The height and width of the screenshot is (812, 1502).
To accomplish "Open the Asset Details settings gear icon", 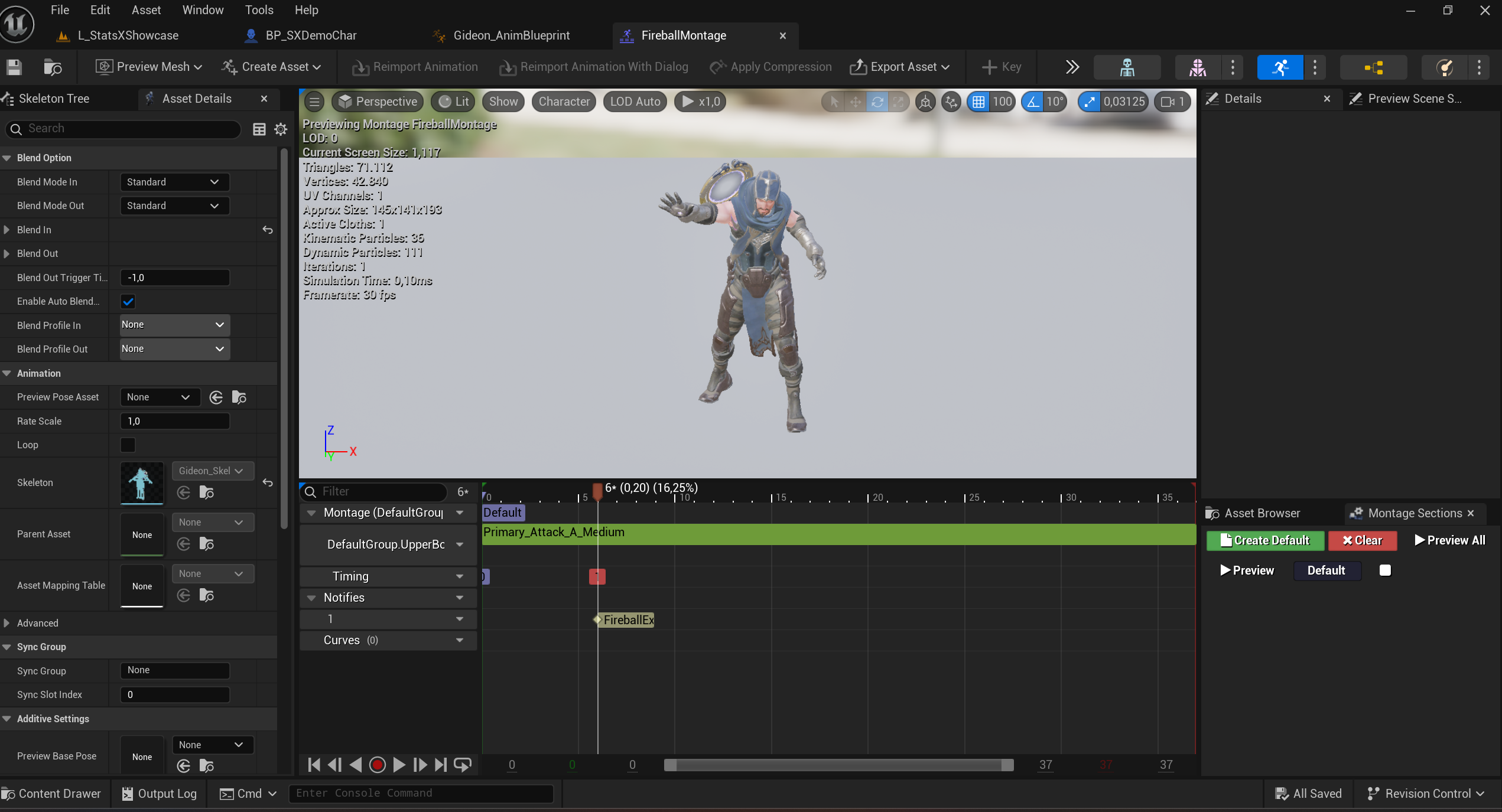I will 281,129.
